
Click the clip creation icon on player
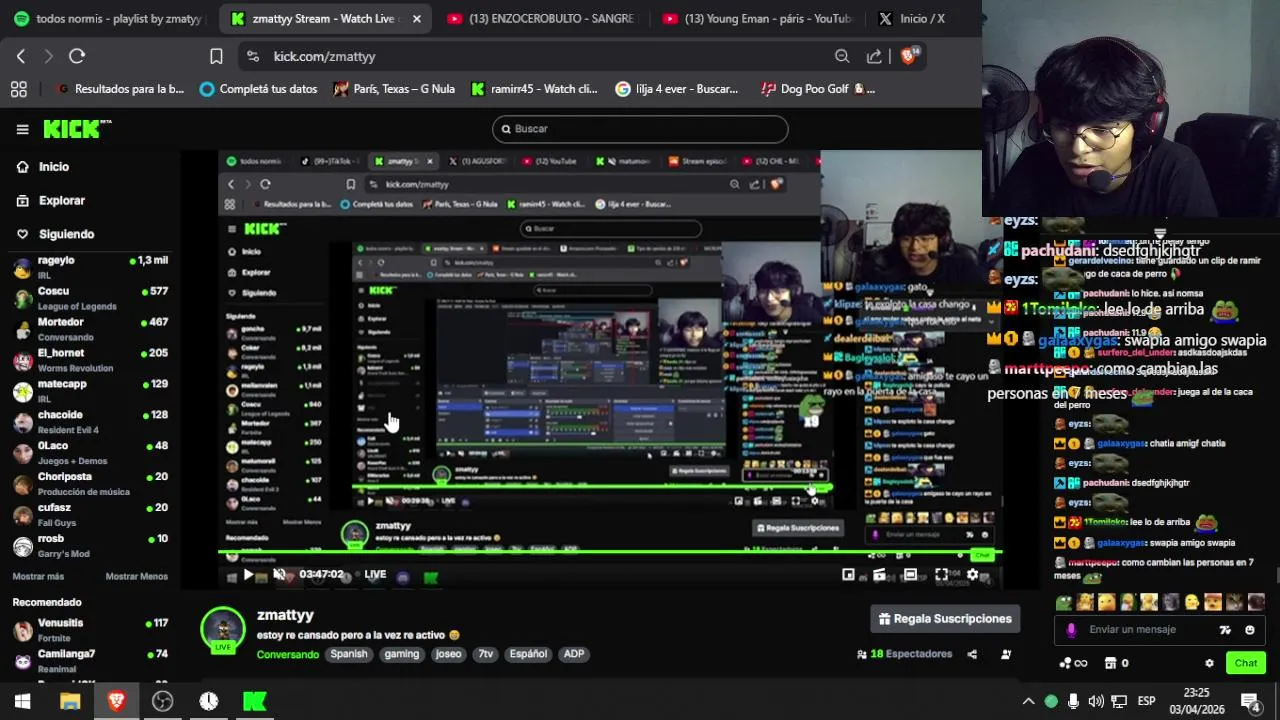coord(879,574)
